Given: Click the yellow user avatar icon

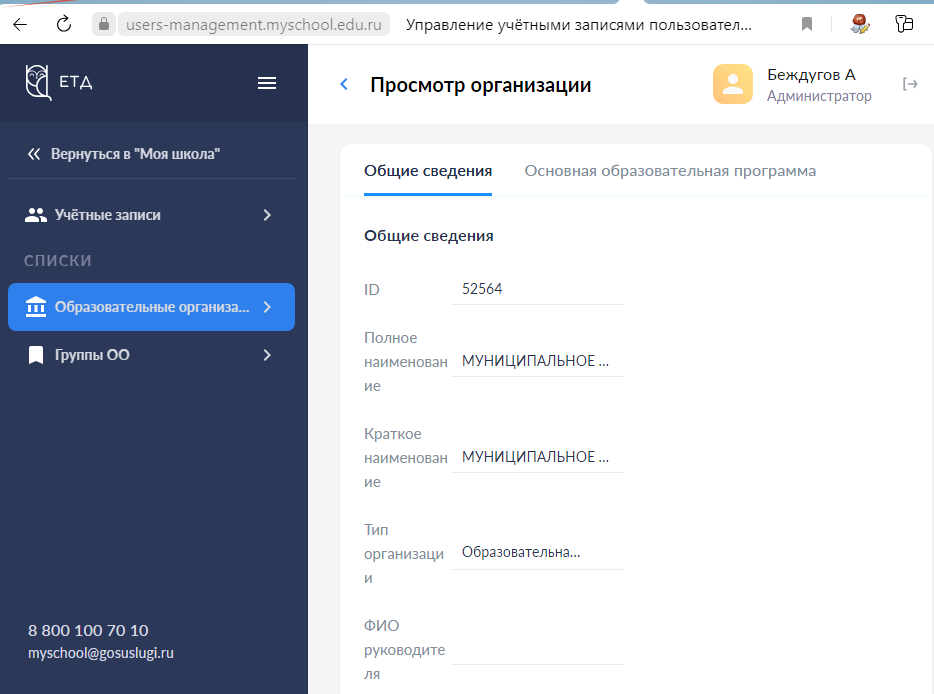Looking at the screenshot, I should [x=733, y=84].
